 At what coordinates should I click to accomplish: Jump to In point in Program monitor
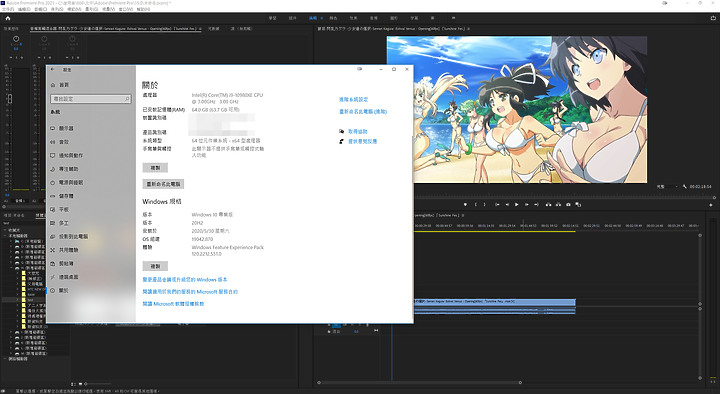[497, 204]
